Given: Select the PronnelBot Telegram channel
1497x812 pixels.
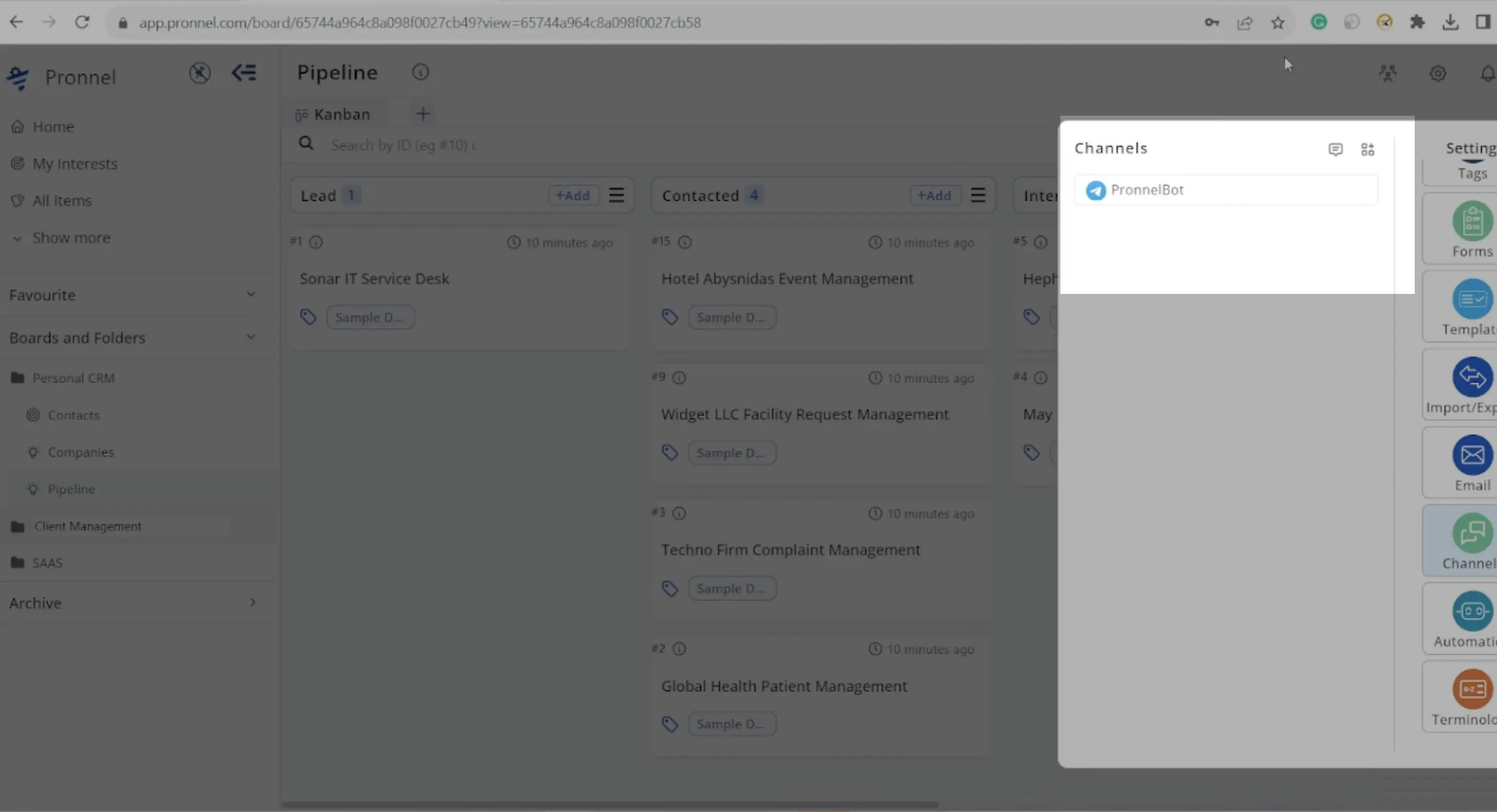Looking at the screenshot, I should coord(1225,190).
